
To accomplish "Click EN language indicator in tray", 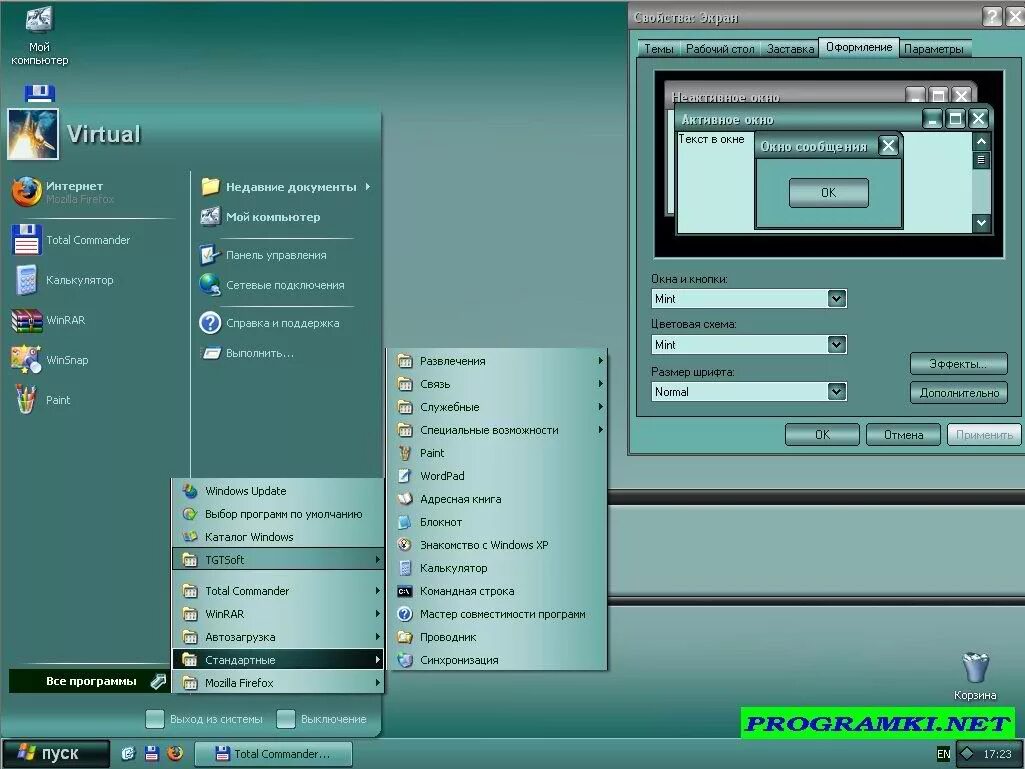I will tap(944, 754).
